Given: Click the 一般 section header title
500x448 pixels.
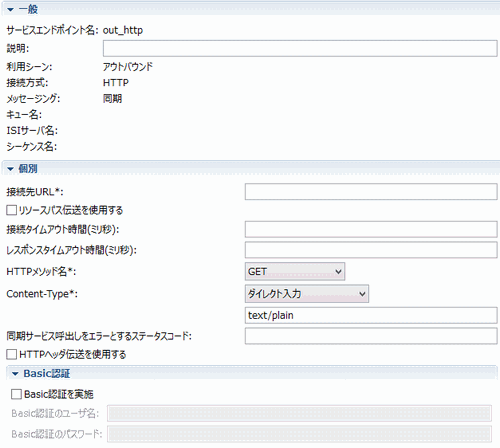Looking at the screenshot, I should [28, 9].
